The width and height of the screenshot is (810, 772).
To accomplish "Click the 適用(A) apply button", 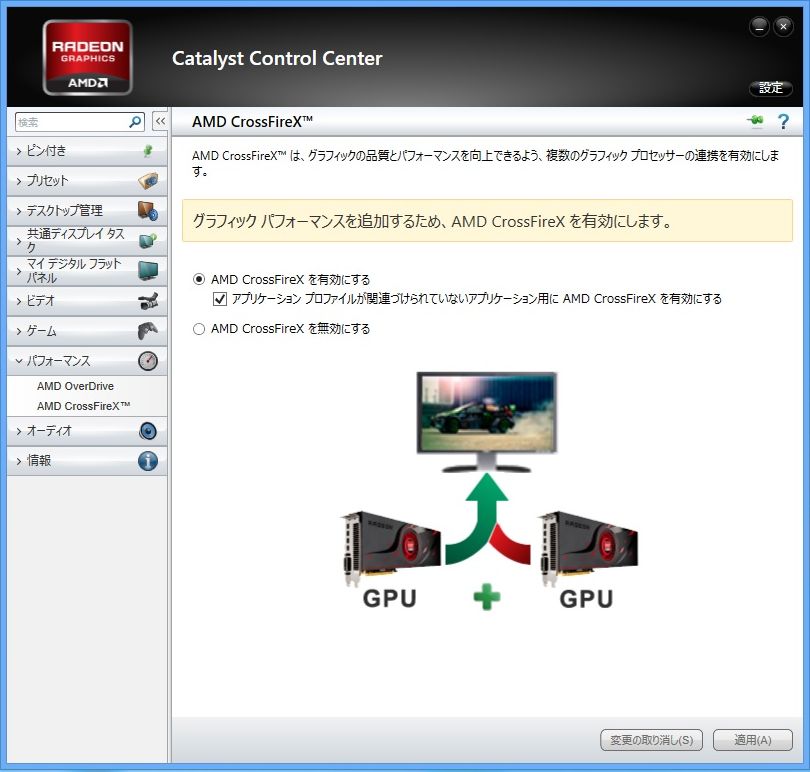I will [753, 740].
